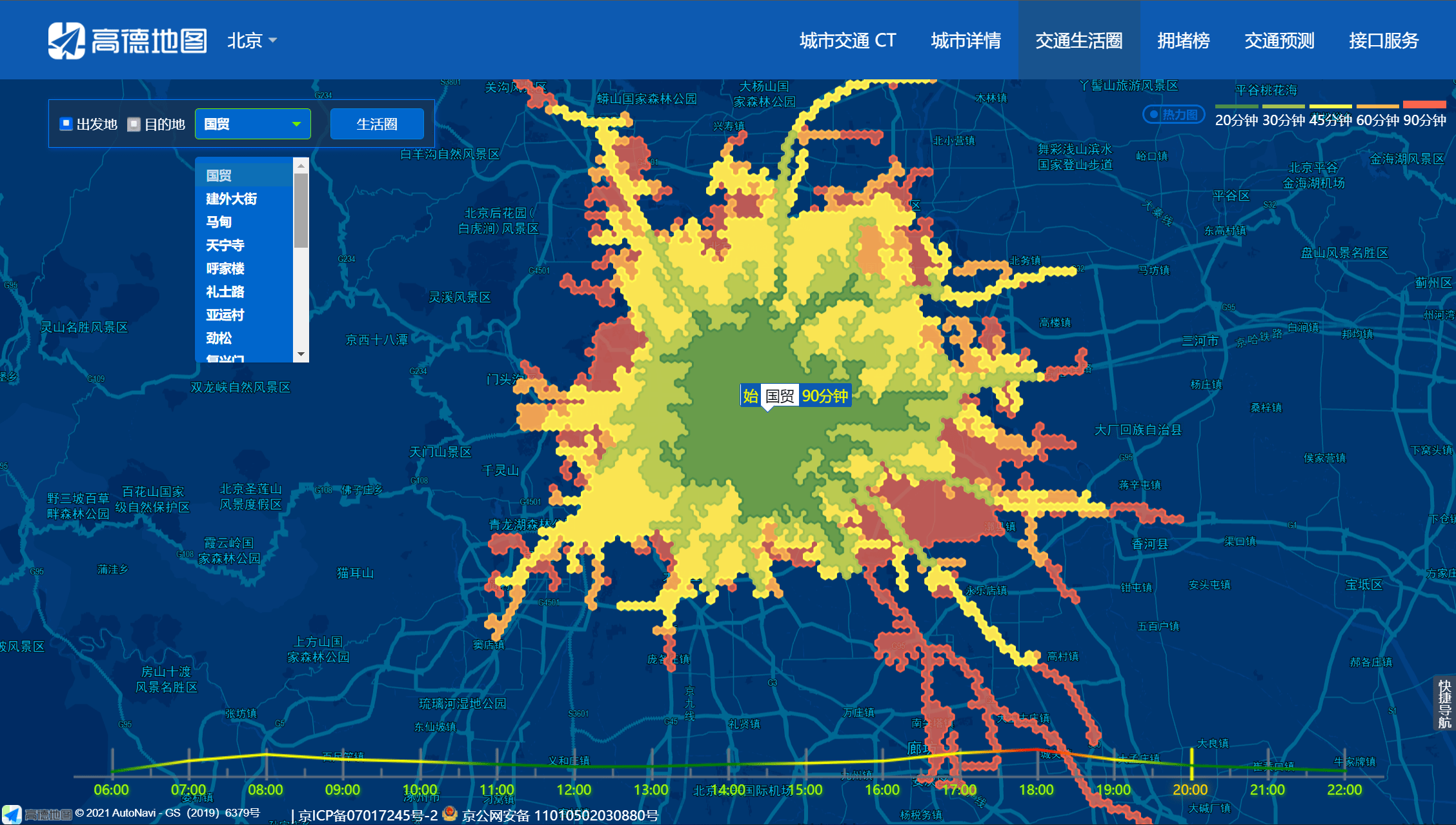
Task: Select 22:00 on the timeline
Action: (1344, 790)
